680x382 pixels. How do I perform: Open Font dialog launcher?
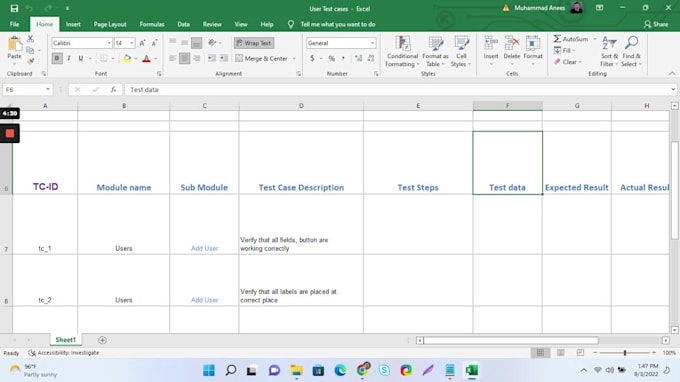[159, 74]
